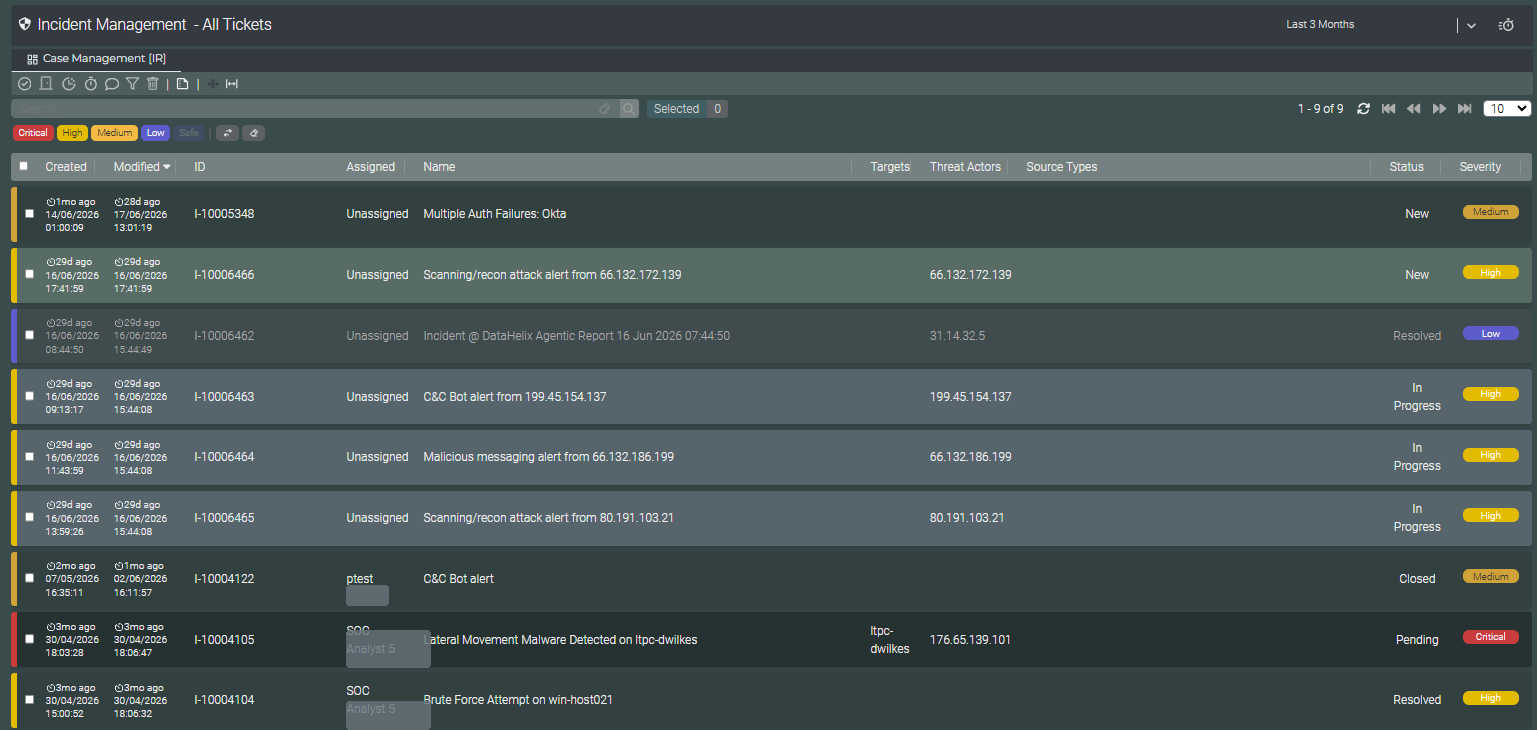
Task: Go to the previous page of tickets
Action: (1414, 109)
